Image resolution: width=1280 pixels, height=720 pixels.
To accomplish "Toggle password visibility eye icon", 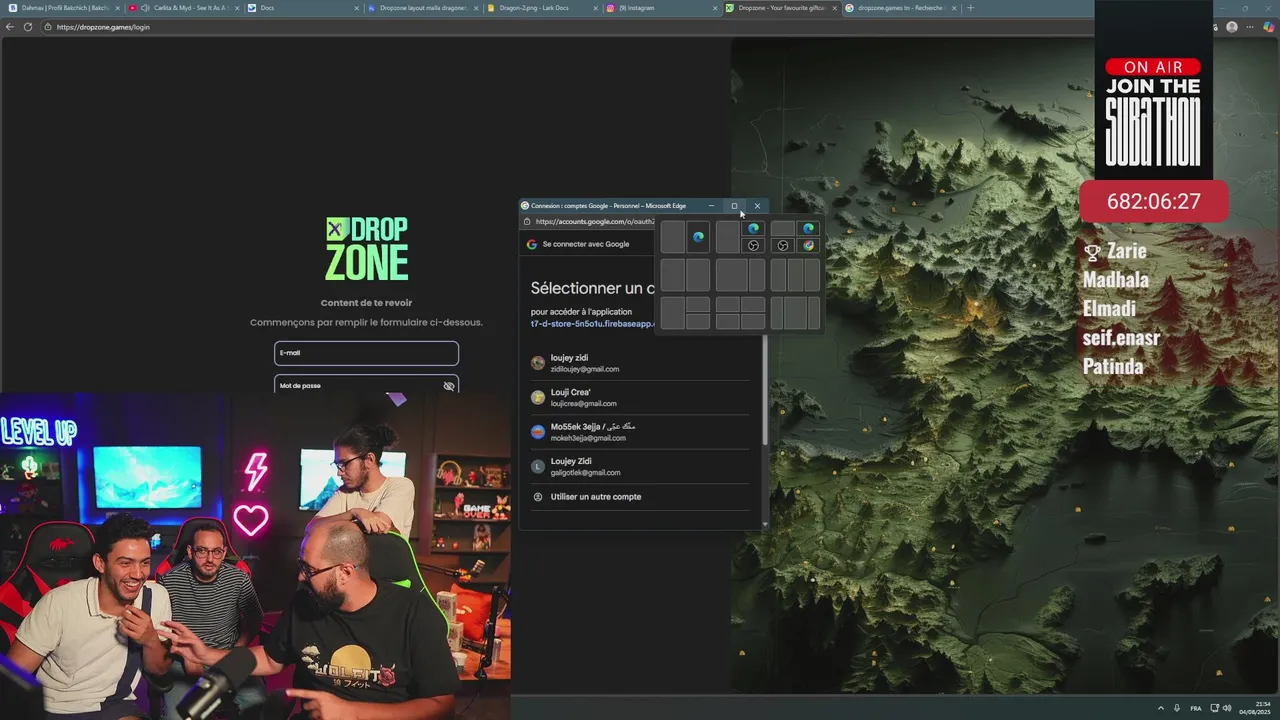I will [x=449, y=386].
